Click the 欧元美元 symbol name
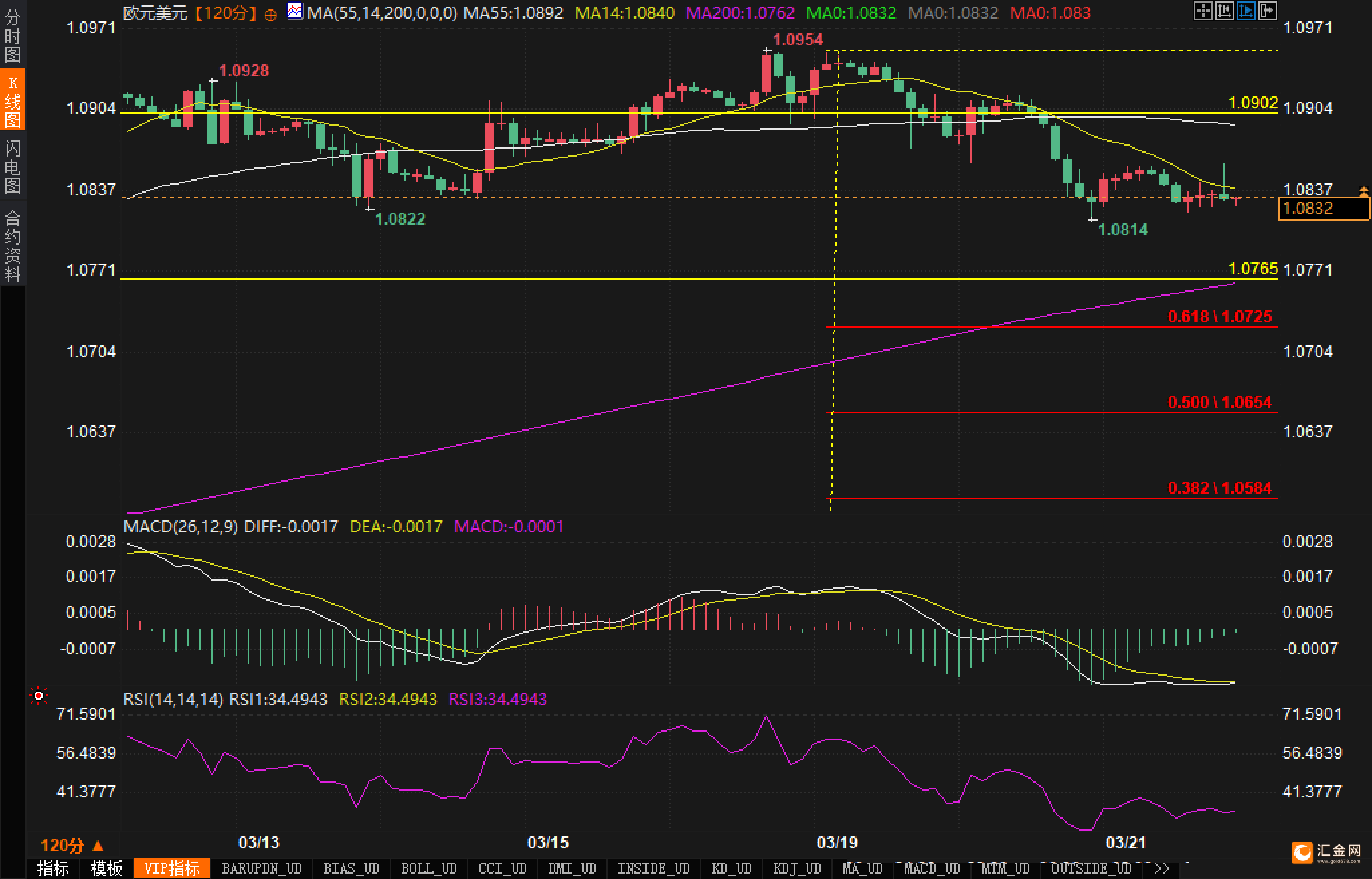Image resolution: width=1372 pixels, height=879 pixels. point(156,13)
